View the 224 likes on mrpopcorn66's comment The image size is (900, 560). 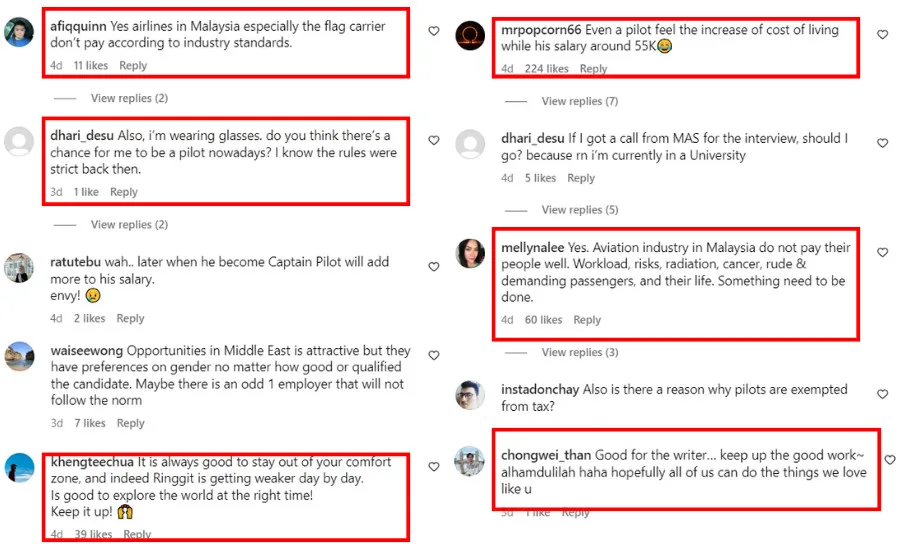[x=546, y=69]
